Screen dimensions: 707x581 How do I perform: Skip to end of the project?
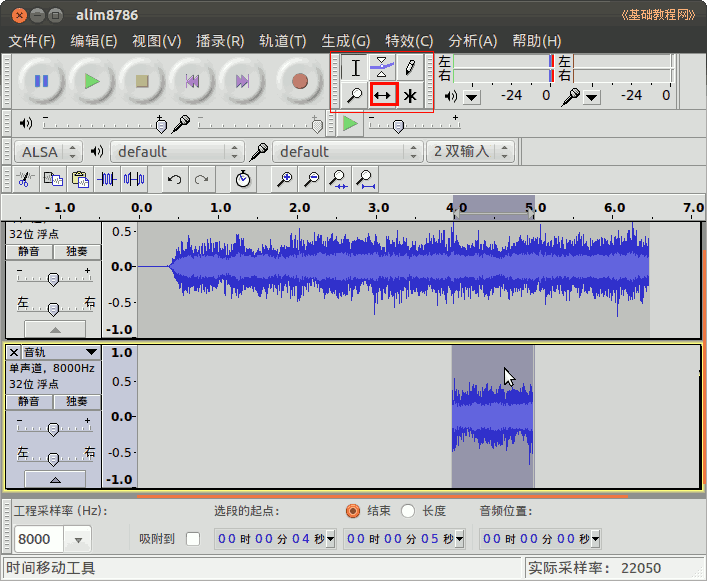point(243,82)
